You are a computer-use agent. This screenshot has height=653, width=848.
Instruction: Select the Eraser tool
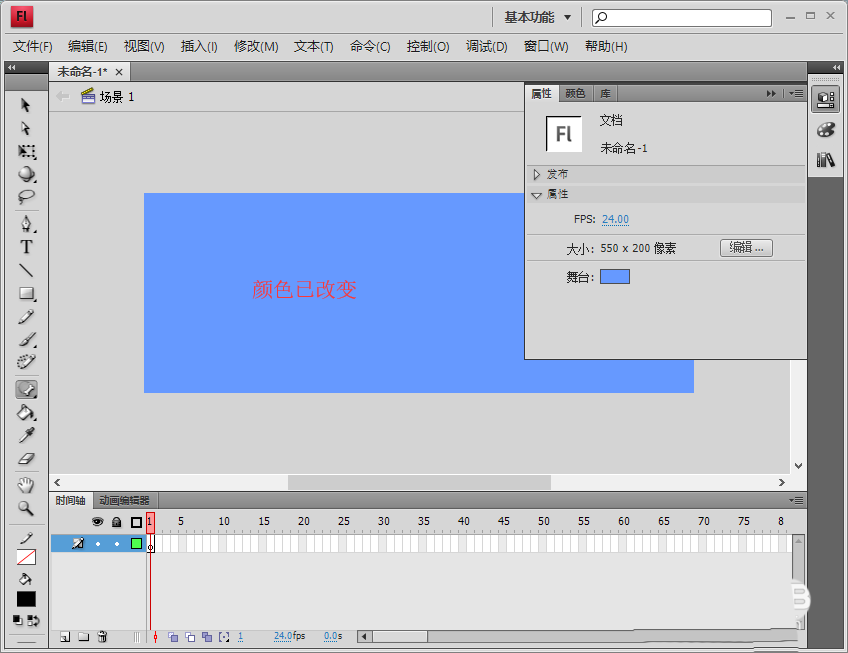[26, 458]
